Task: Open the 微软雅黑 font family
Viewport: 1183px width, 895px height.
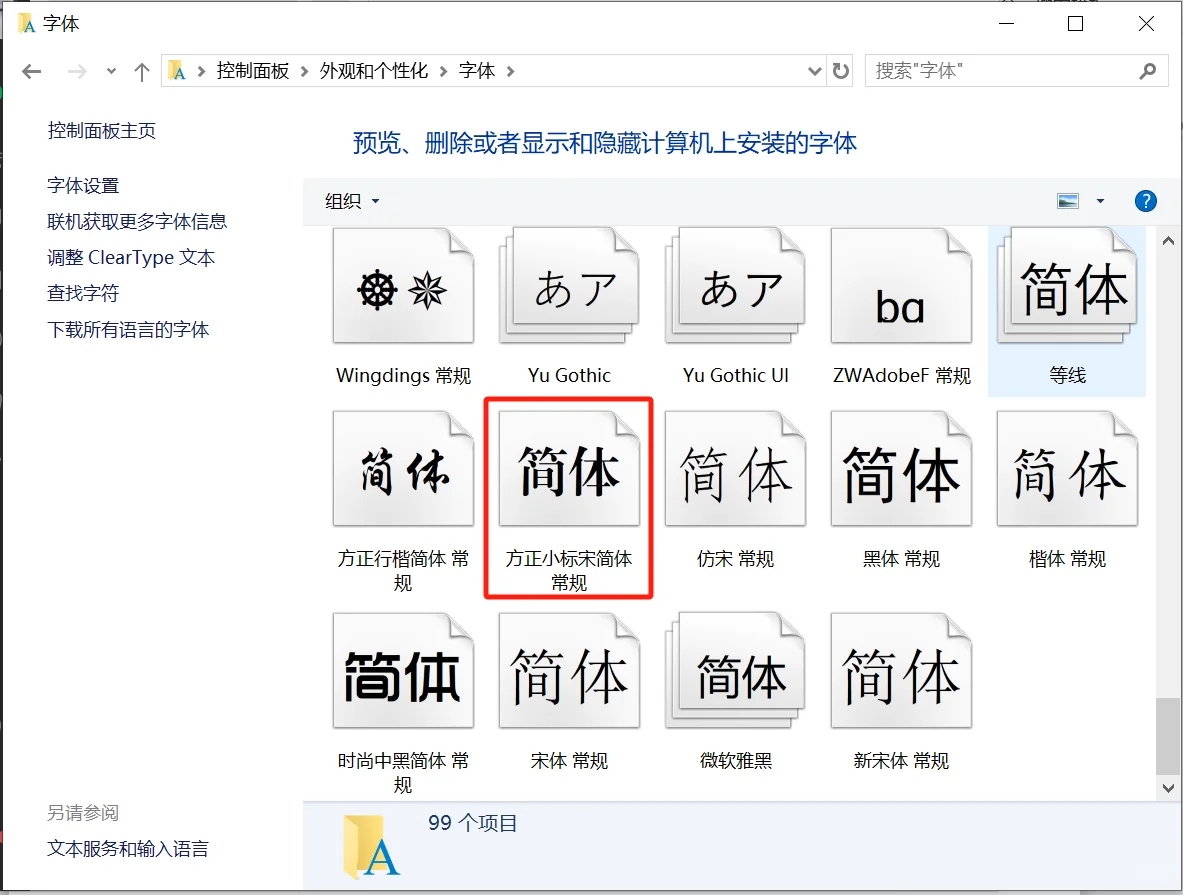Action: [x=735, y=670]
